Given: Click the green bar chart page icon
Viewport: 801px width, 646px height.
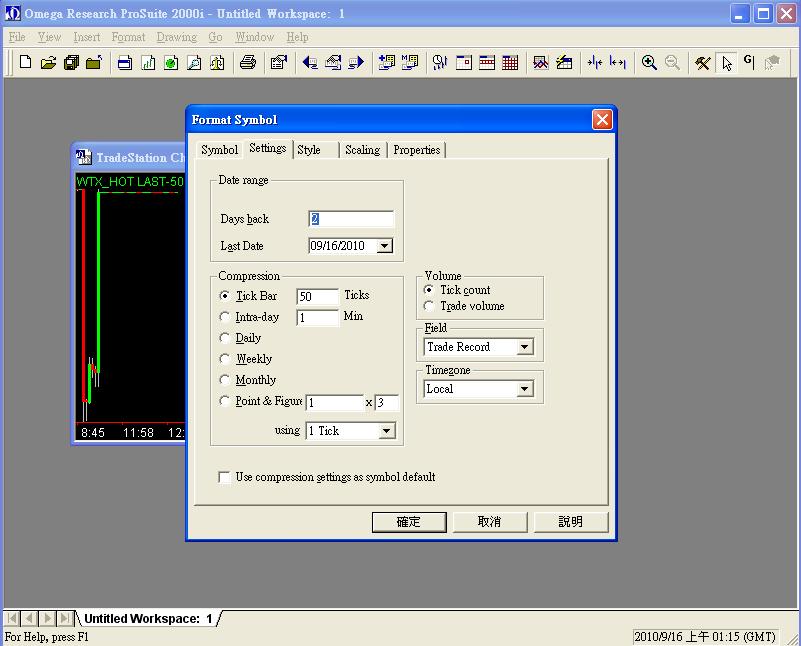Looking at the screenshot, I should tap(148, 62).
